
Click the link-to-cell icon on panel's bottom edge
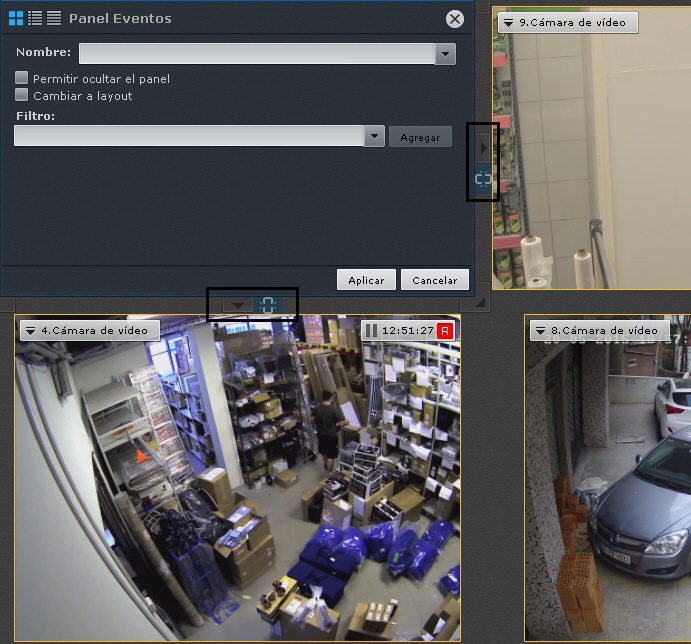coord(267,305)
